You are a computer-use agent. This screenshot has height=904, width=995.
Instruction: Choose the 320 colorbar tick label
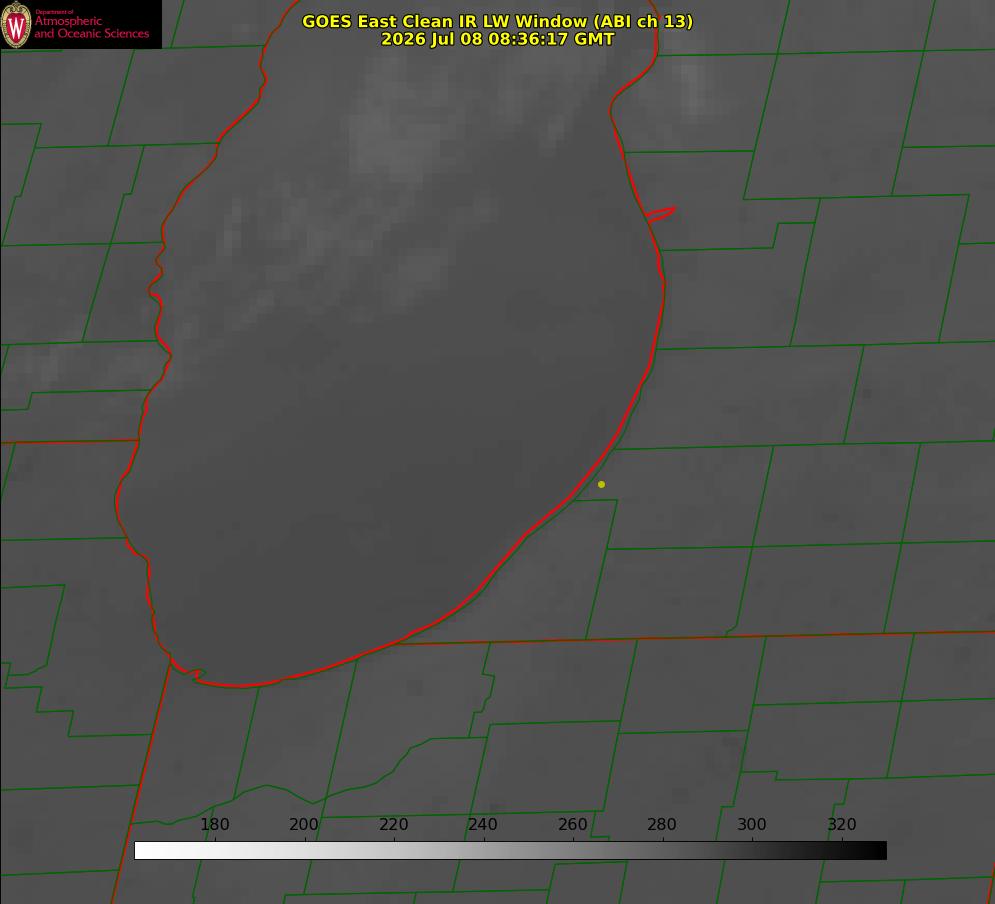[842, 824]
